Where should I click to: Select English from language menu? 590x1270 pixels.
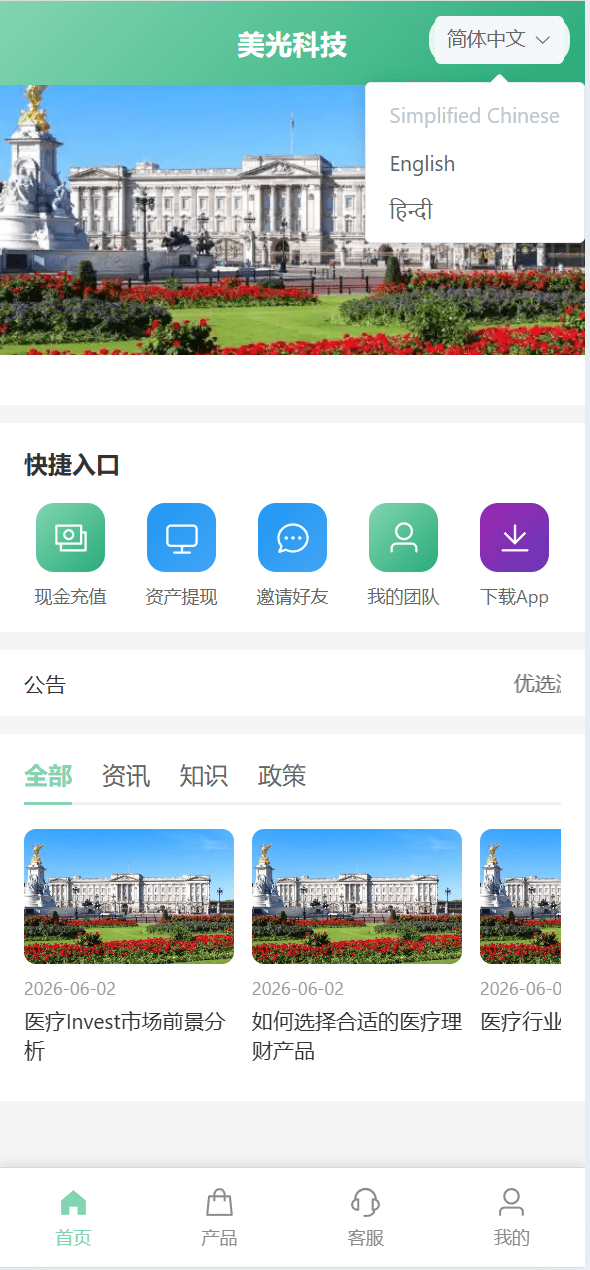click(422, 164)
